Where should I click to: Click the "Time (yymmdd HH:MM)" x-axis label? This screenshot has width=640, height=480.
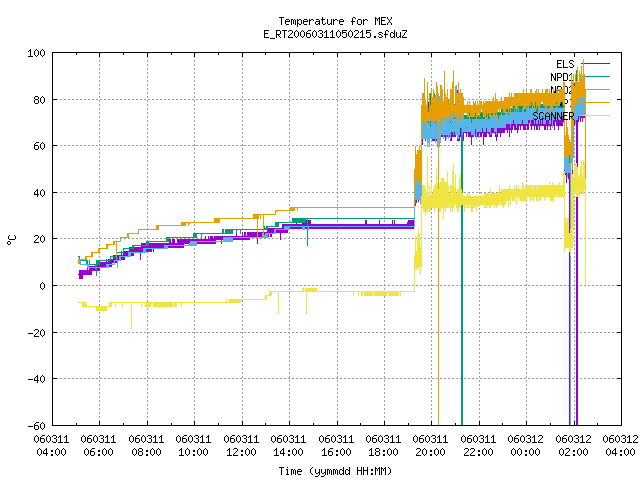336,471
